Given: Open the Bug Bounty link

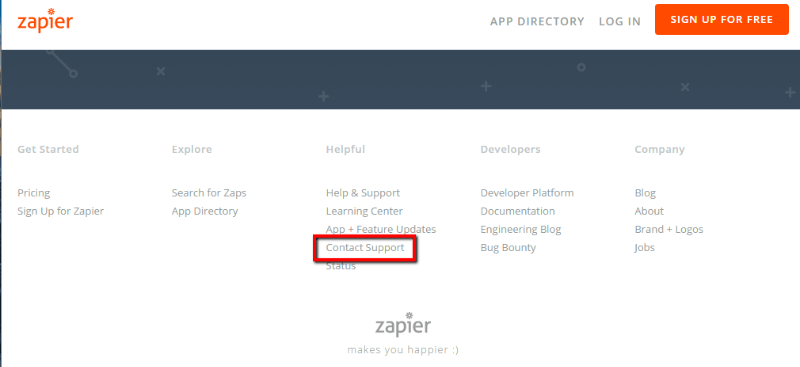Looking at the screenshot, I should tap(508, 248).
